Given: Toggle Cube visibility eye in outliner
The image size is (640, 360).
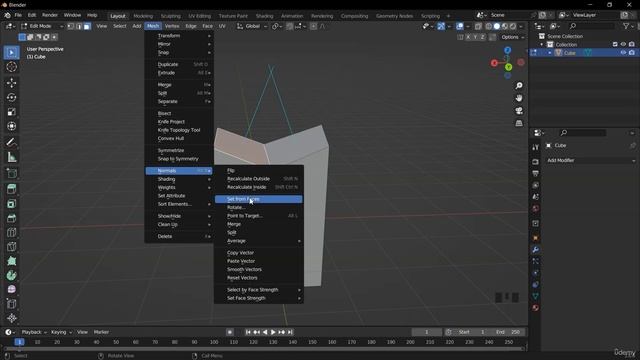Looking at the screenshot, I should coord(623,53).
